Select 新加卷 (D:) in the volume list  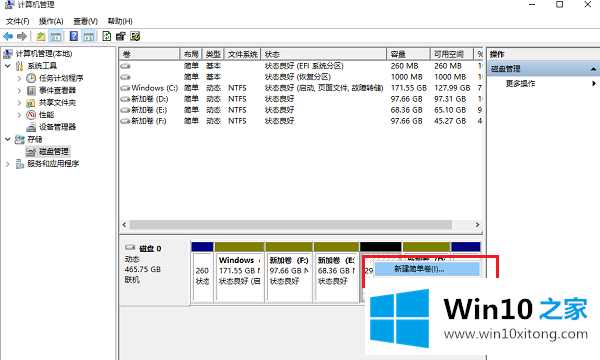pos(301,99)
